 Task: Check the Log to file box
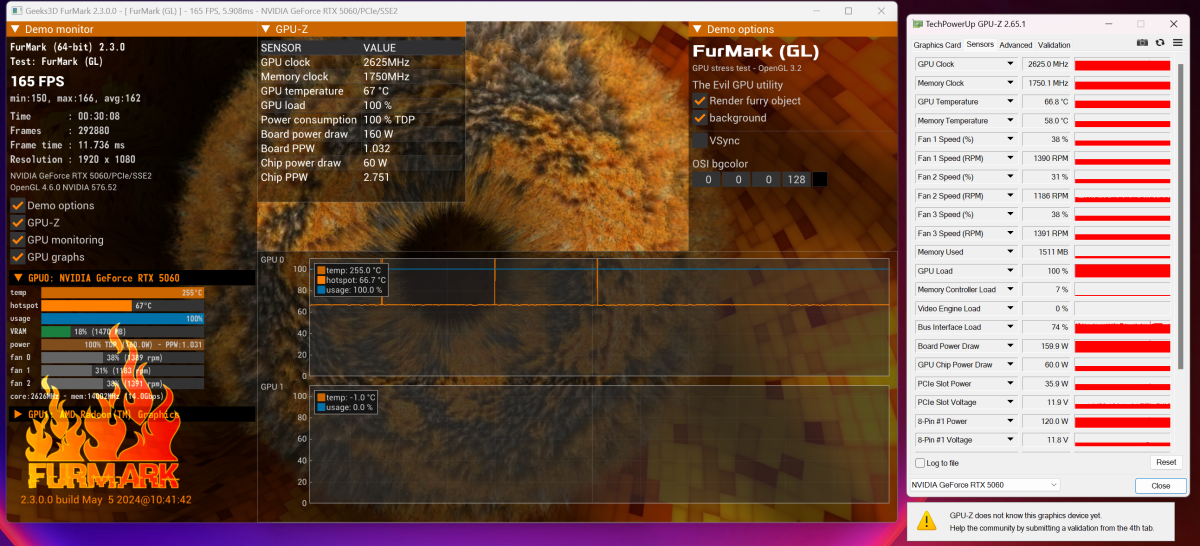(x=921, y=463)
